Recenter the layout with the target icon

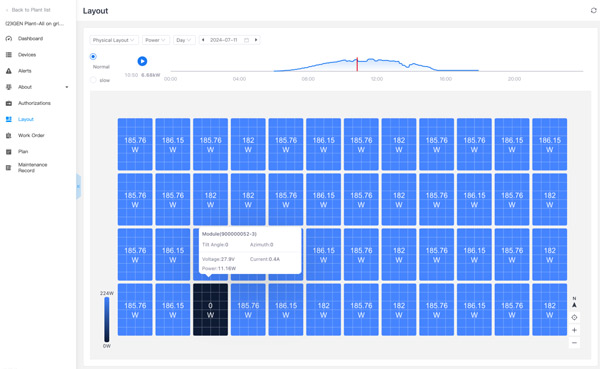pyautogui.click(x=574, y=317)
